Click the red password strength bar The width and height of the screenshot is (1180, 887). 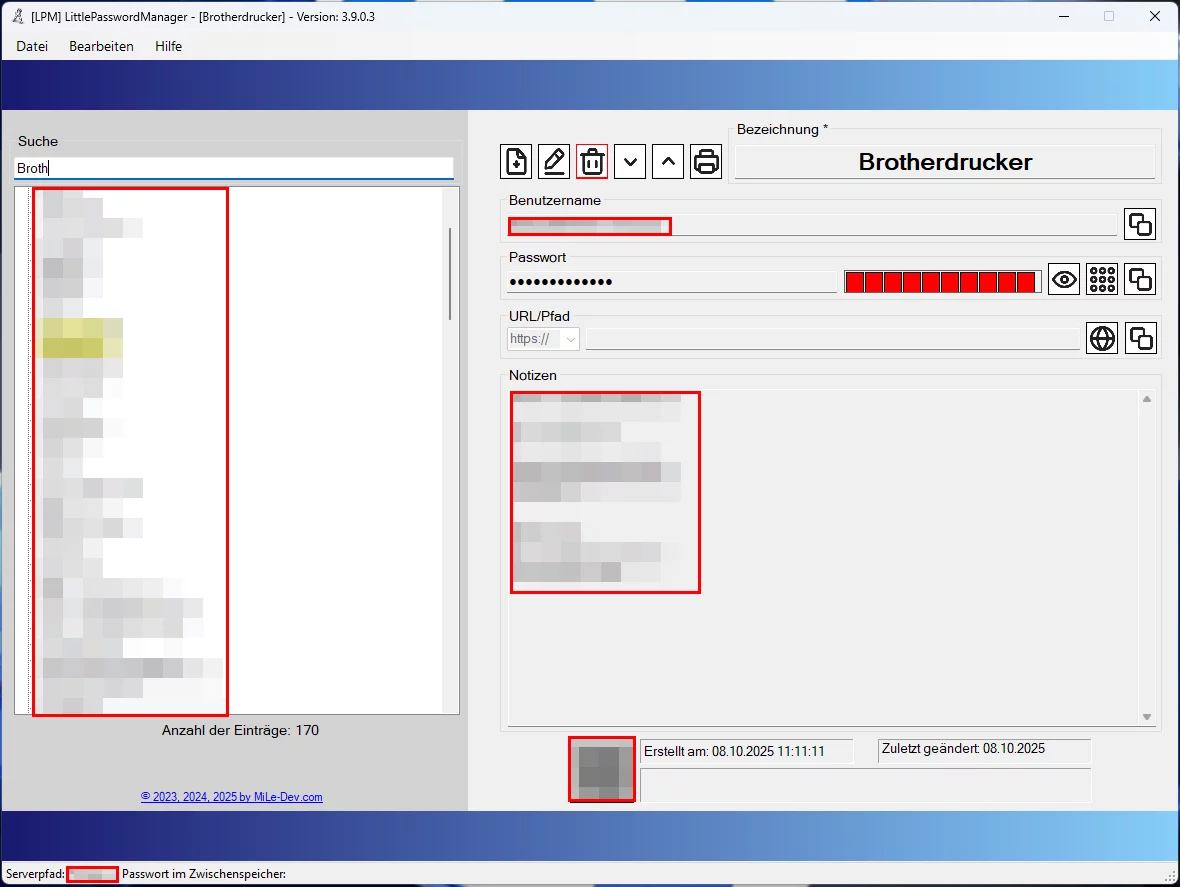941,282
